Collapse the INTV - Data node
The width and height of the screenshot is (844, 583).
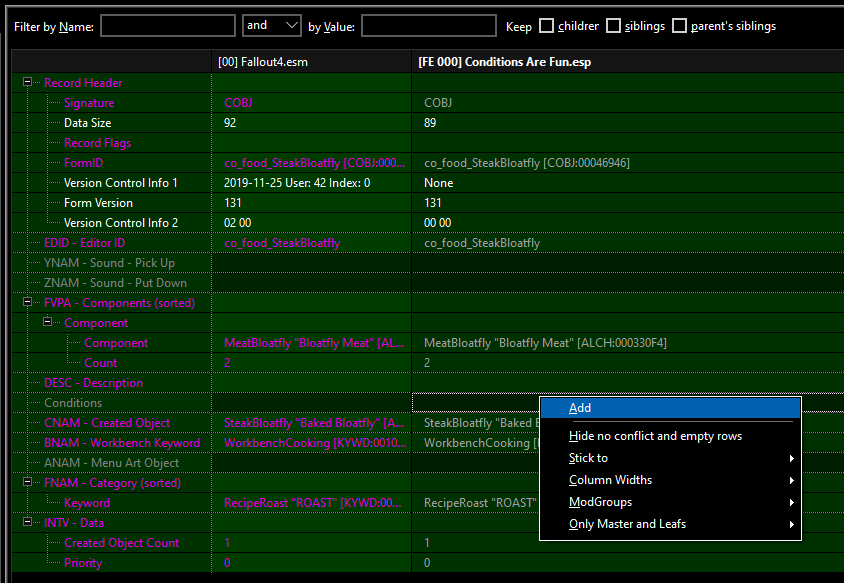click(27, 522)
